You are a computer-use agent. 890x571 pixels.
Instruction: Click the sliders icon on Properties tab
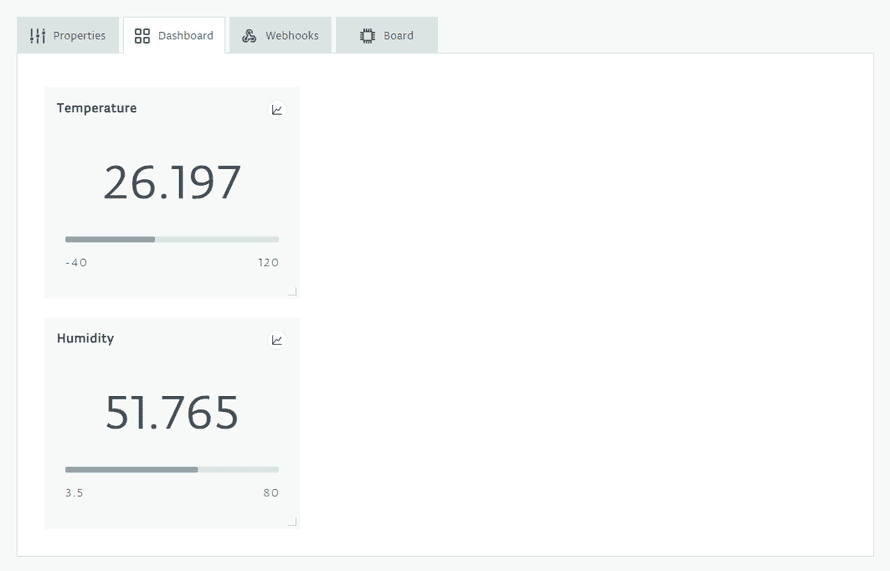pos(38,36)
